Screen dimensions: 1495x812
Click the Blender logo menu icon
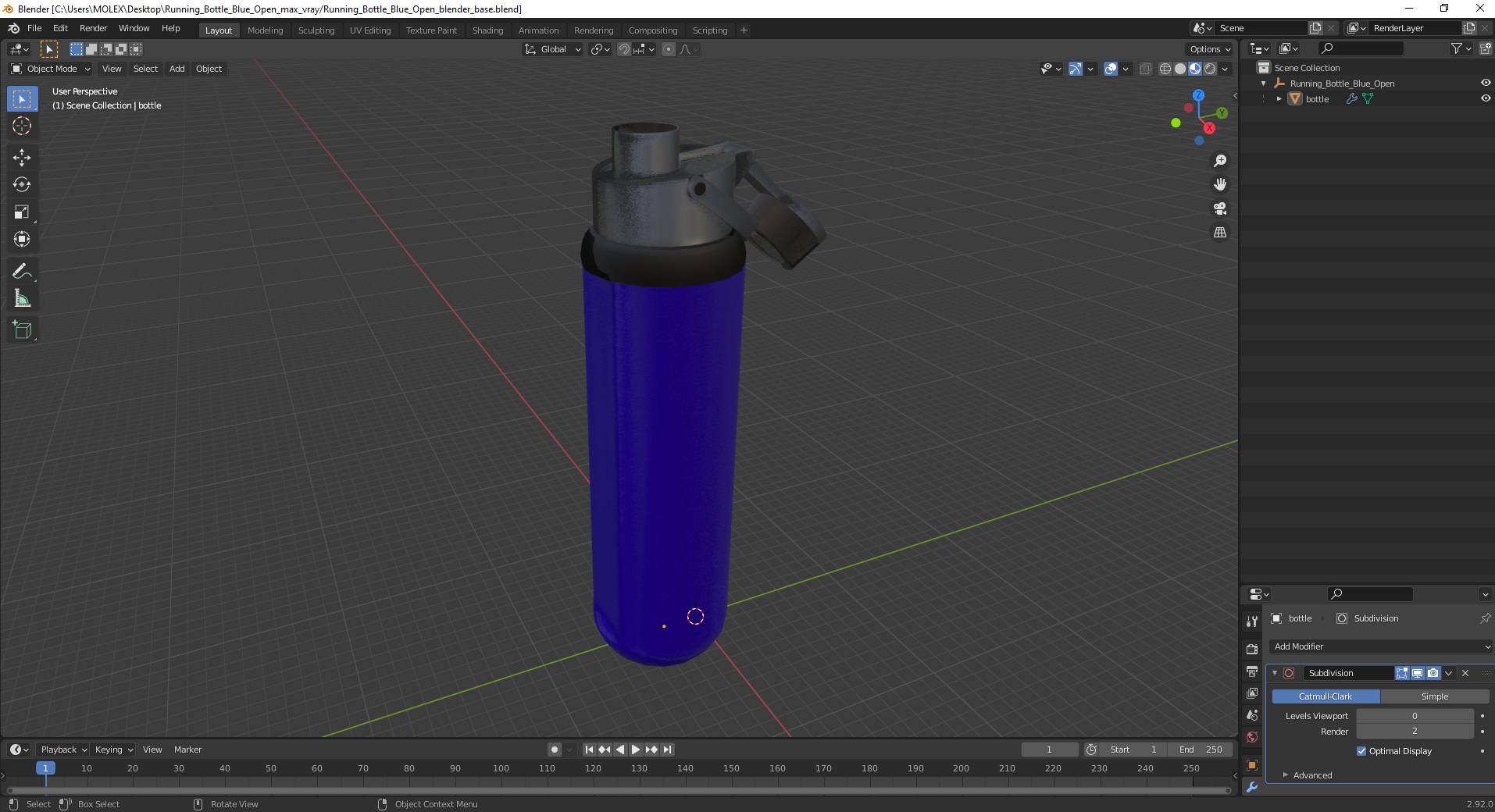click(x=13, y=28)
